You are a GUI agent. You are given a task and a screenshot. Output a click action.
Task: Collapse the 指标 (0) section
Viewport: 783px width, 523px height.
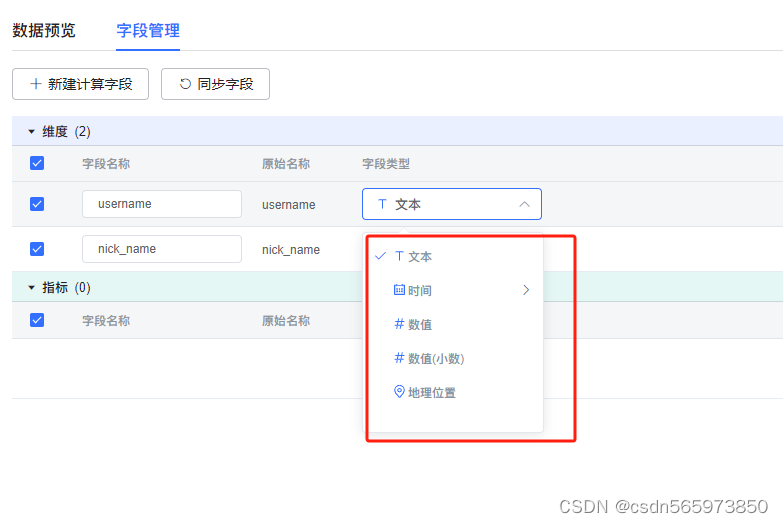(31, 288)
